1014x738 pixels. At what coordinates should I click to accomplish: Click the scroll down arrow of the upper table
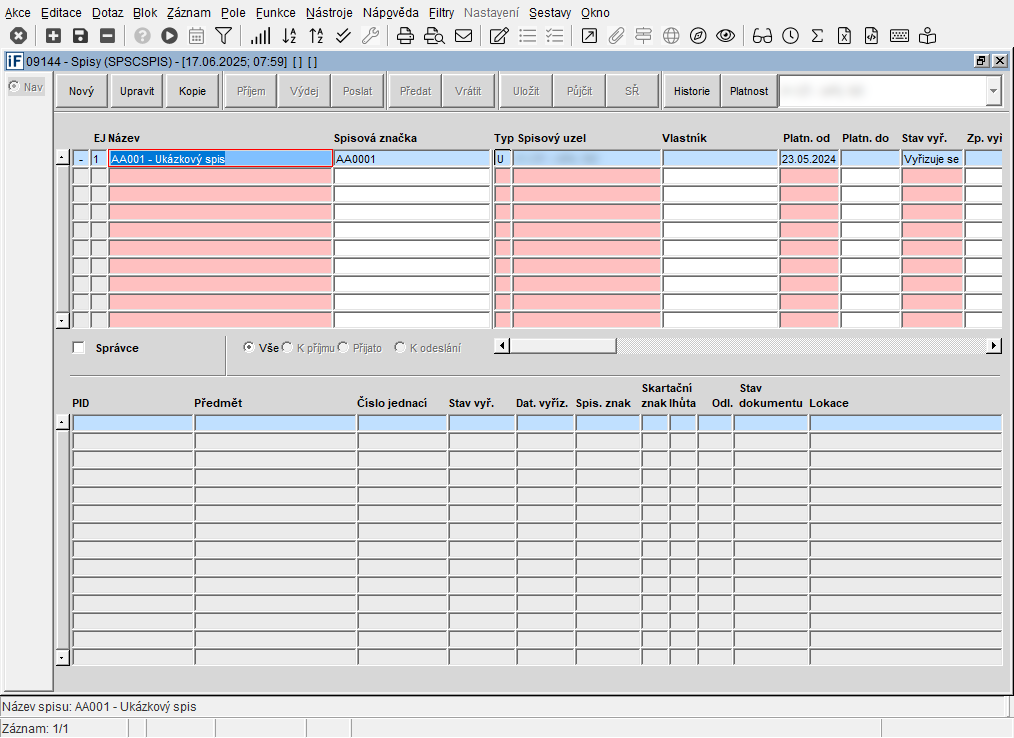[x=62, y=320]
